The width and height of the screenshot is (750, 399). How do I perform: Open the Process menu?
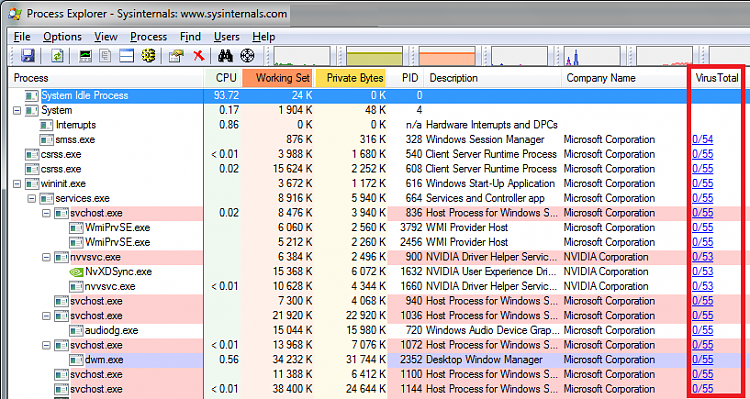(148, 37)
